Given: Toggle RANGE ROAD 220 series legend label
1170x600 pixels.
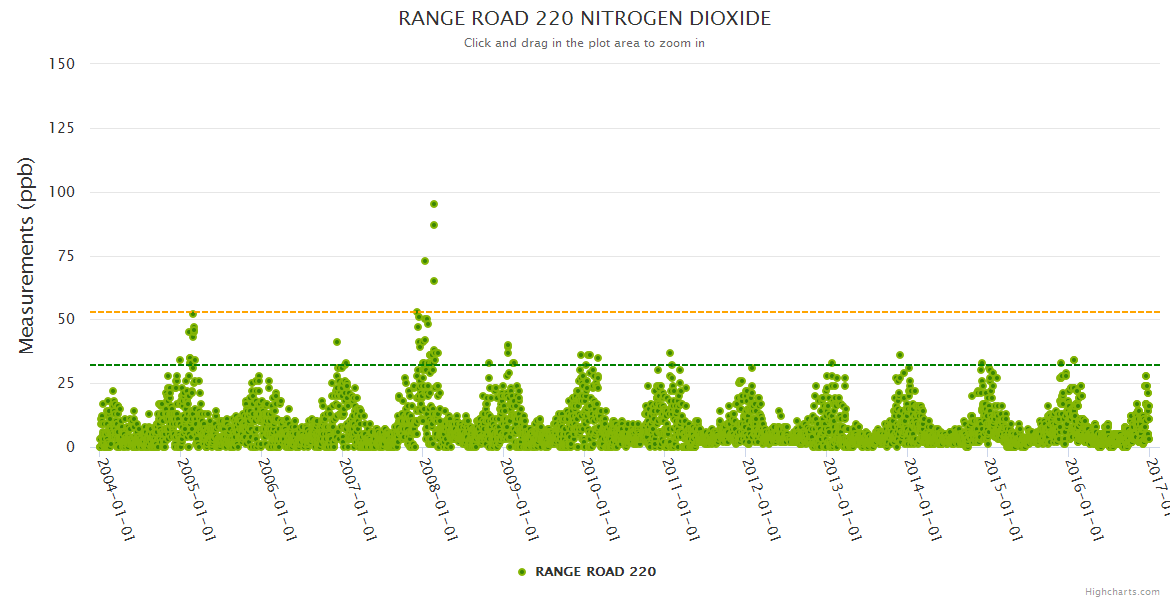Looking at the screenshot, I should pos(595,572).
